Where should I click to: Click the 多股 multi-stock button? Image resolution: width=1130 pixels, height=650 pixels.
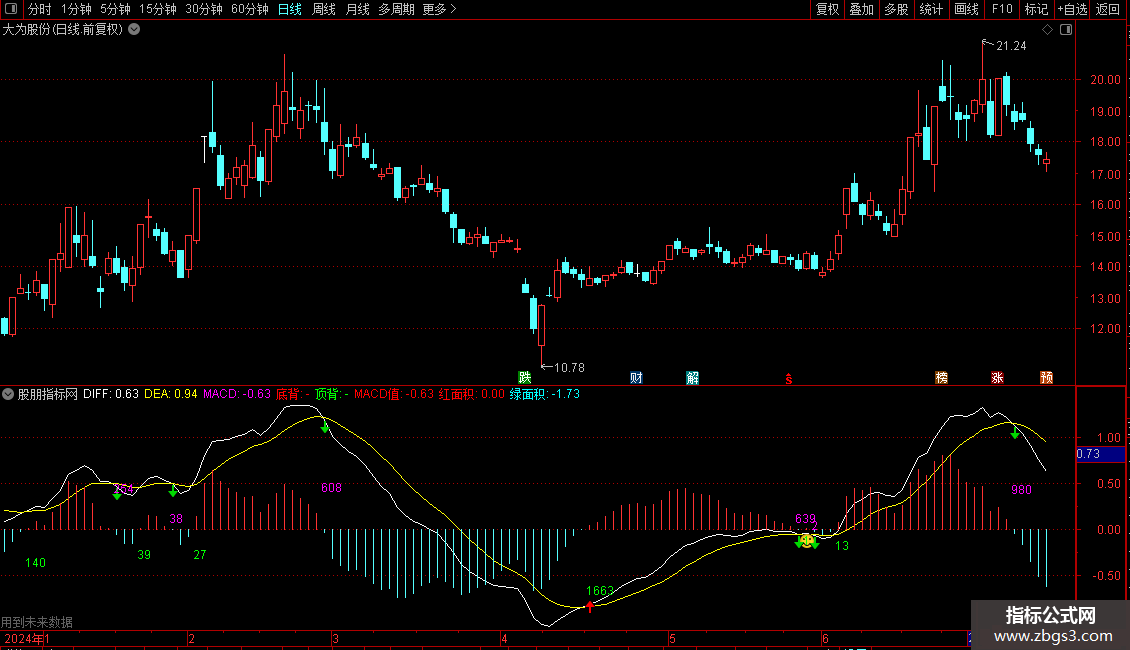coord(897,9)
